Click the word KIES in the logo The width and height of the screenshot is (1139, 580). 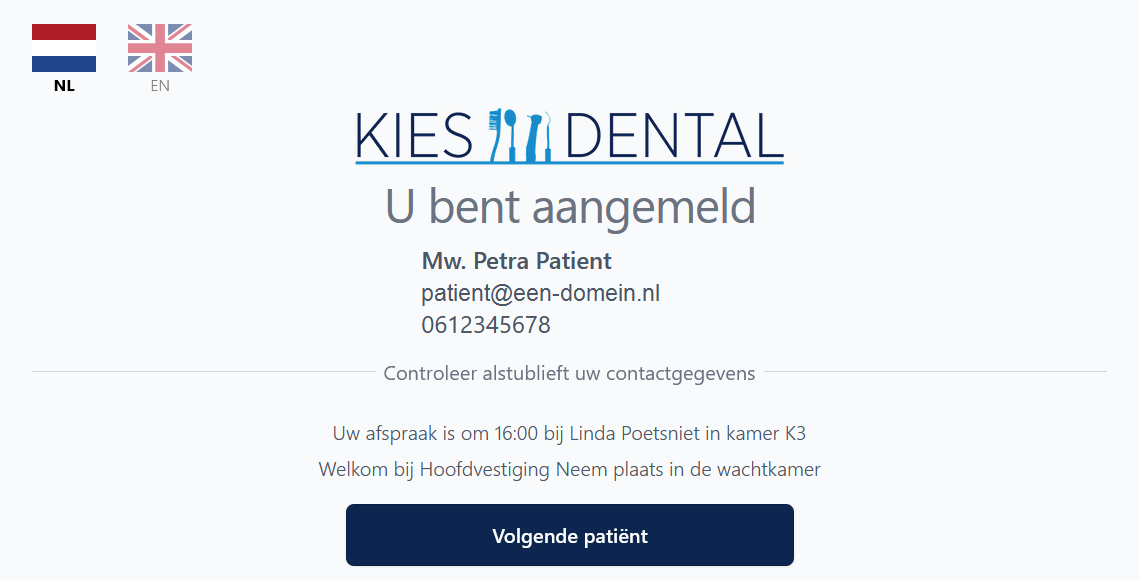[414, 136]
